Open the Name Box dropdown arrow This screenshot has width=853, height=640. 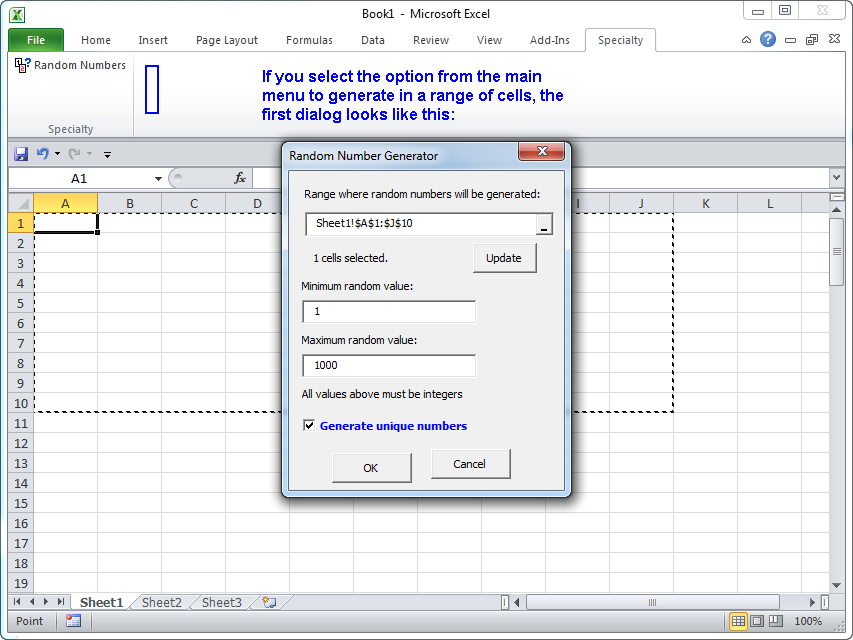click(x=158, y=179)
